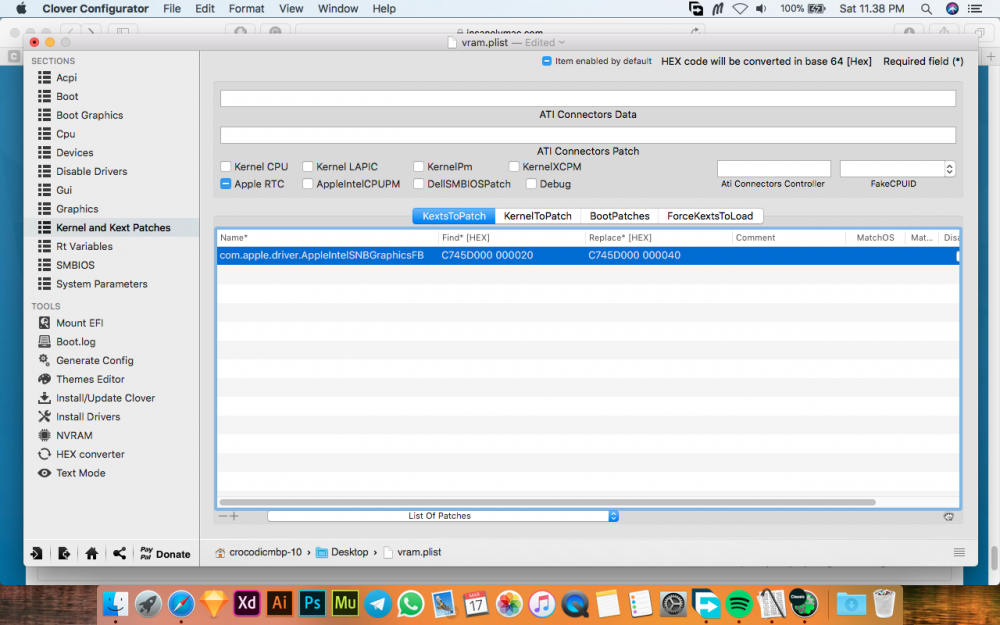This screenshot has width=1000, height=625.
Task: Open Install/Update Clover tool
Action: (105, 398)
